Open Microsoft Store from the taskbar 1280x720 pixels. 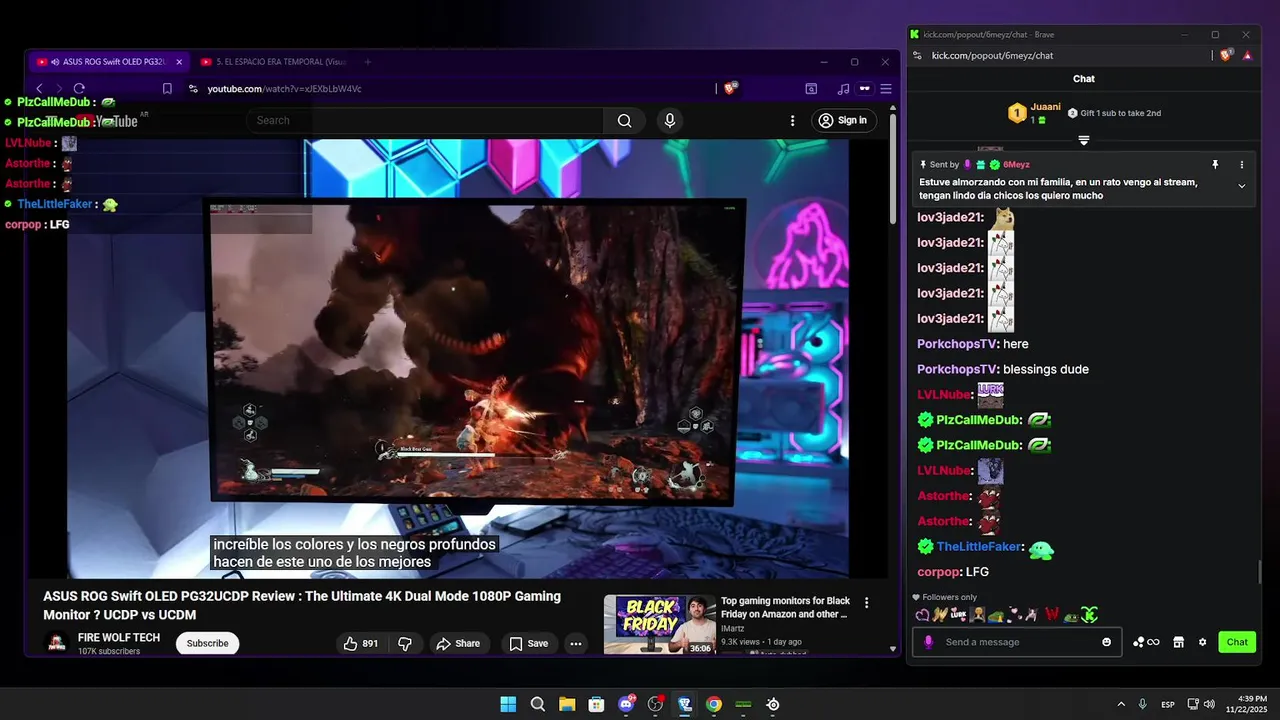(596, 704)
